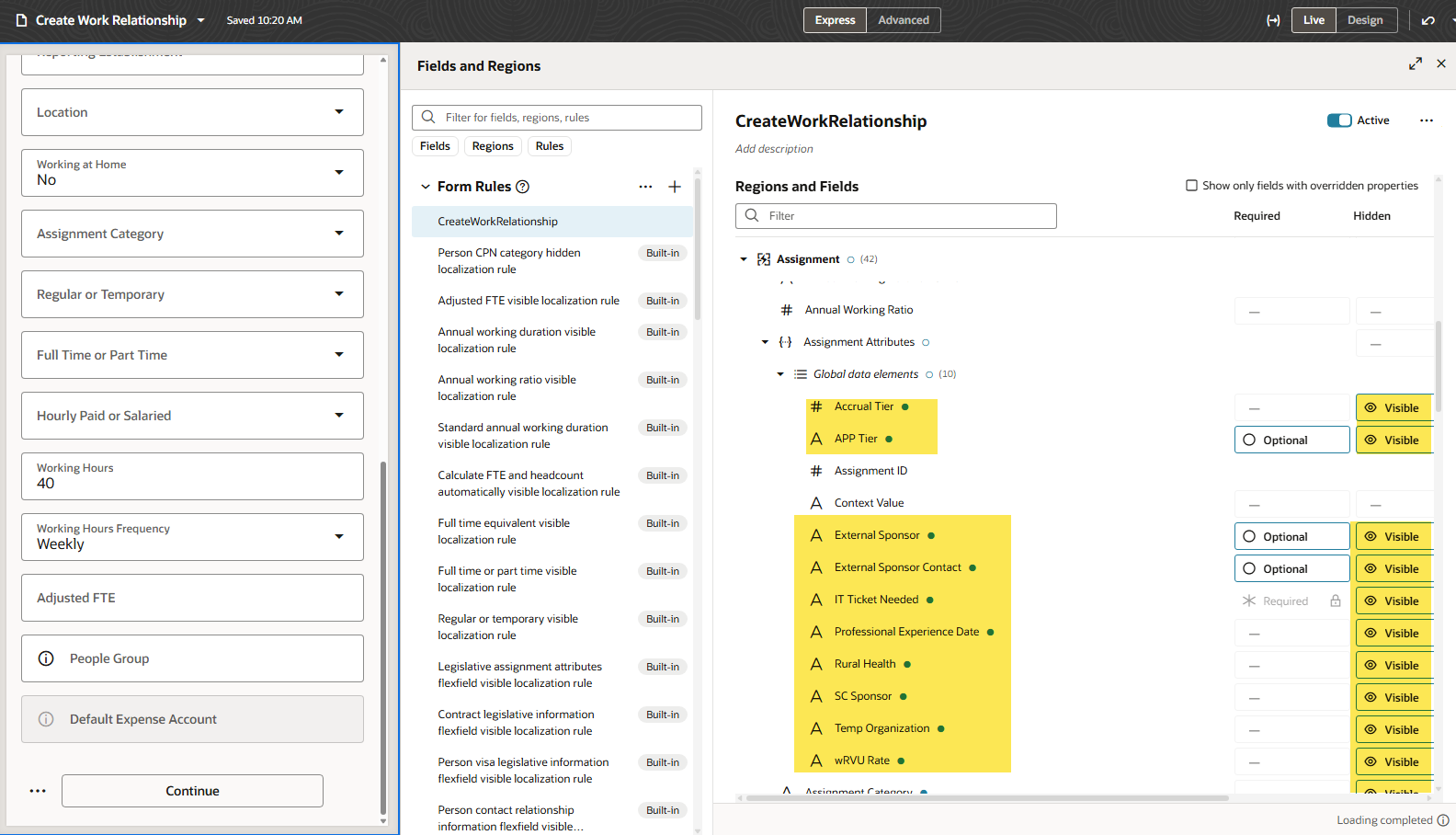Viewport: 1456px width, 835px height.
Task: Expand the Fields and Regions panel to fullscreen
Action: 1416,63
